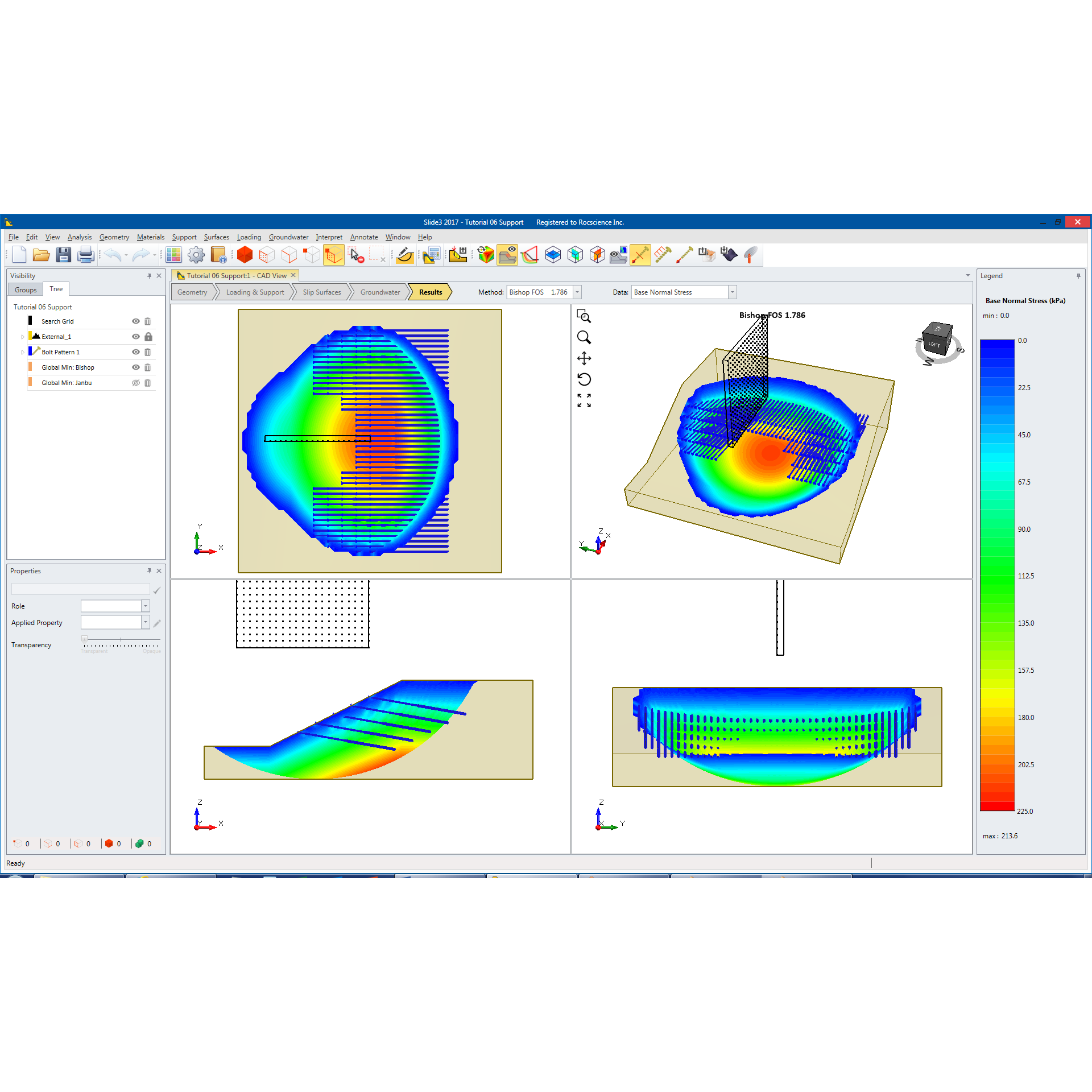
Task: Switch to the Groups tab
Action: pyautogui.click(x=26, y=289)
